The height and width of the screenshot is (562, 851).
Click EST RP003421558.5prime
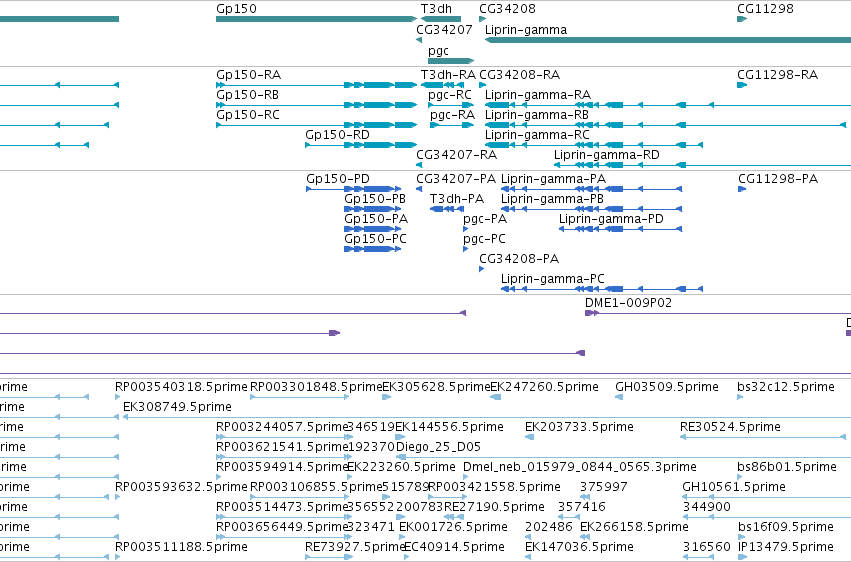coord(494,488)
